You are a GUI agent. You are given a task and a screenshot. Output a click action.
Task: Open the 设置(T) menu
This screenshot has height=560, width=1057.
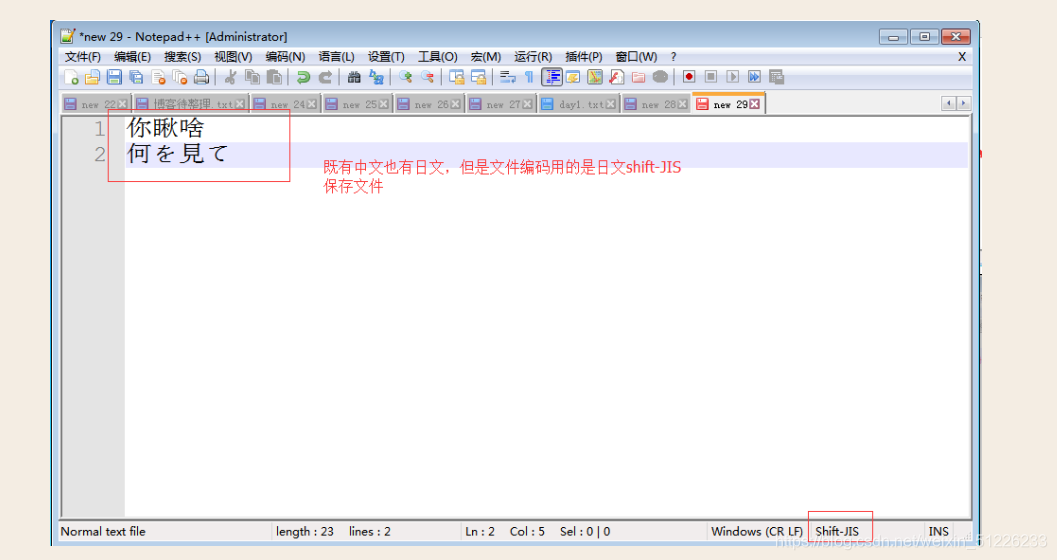pyautogui.click(x=386, y=57)
